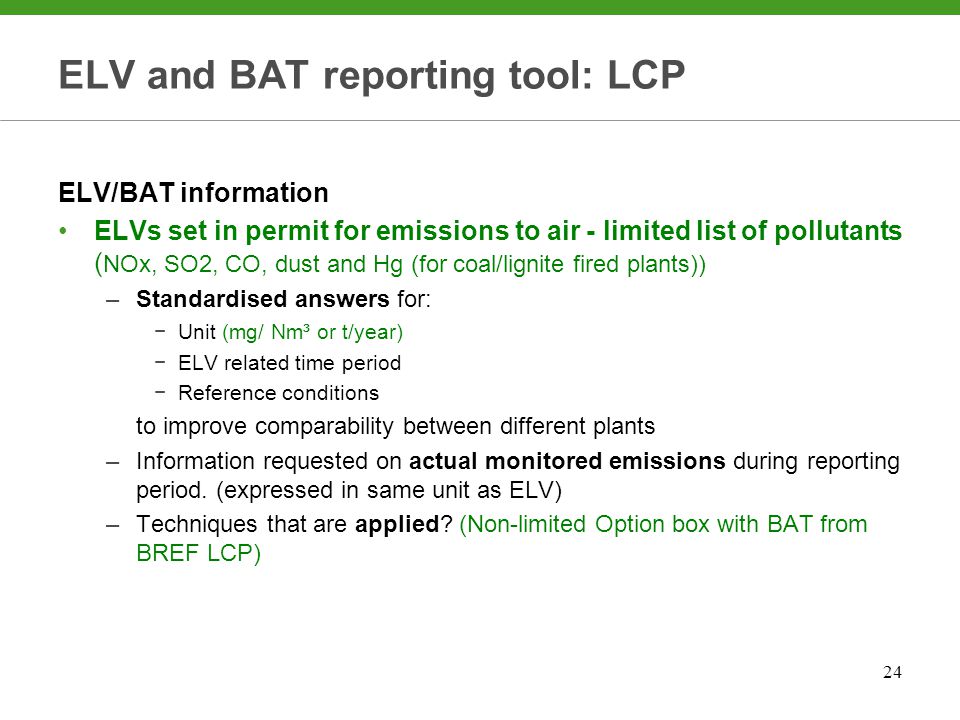The image size is (960, 720).
Task: Click the bold 'Standardised answers' text
Action: tap(263, 299)
